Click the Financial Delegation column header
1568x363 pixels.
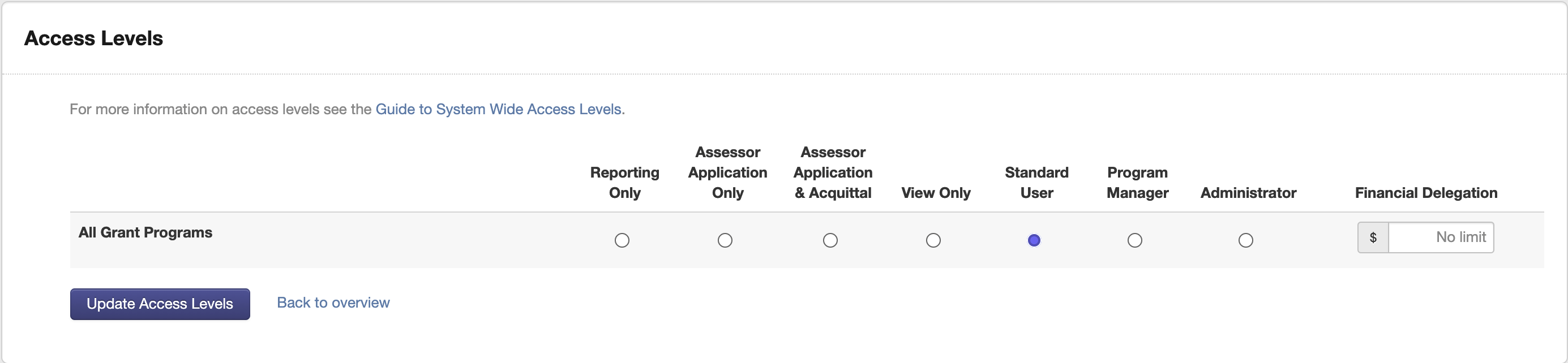click(1425, 193)
